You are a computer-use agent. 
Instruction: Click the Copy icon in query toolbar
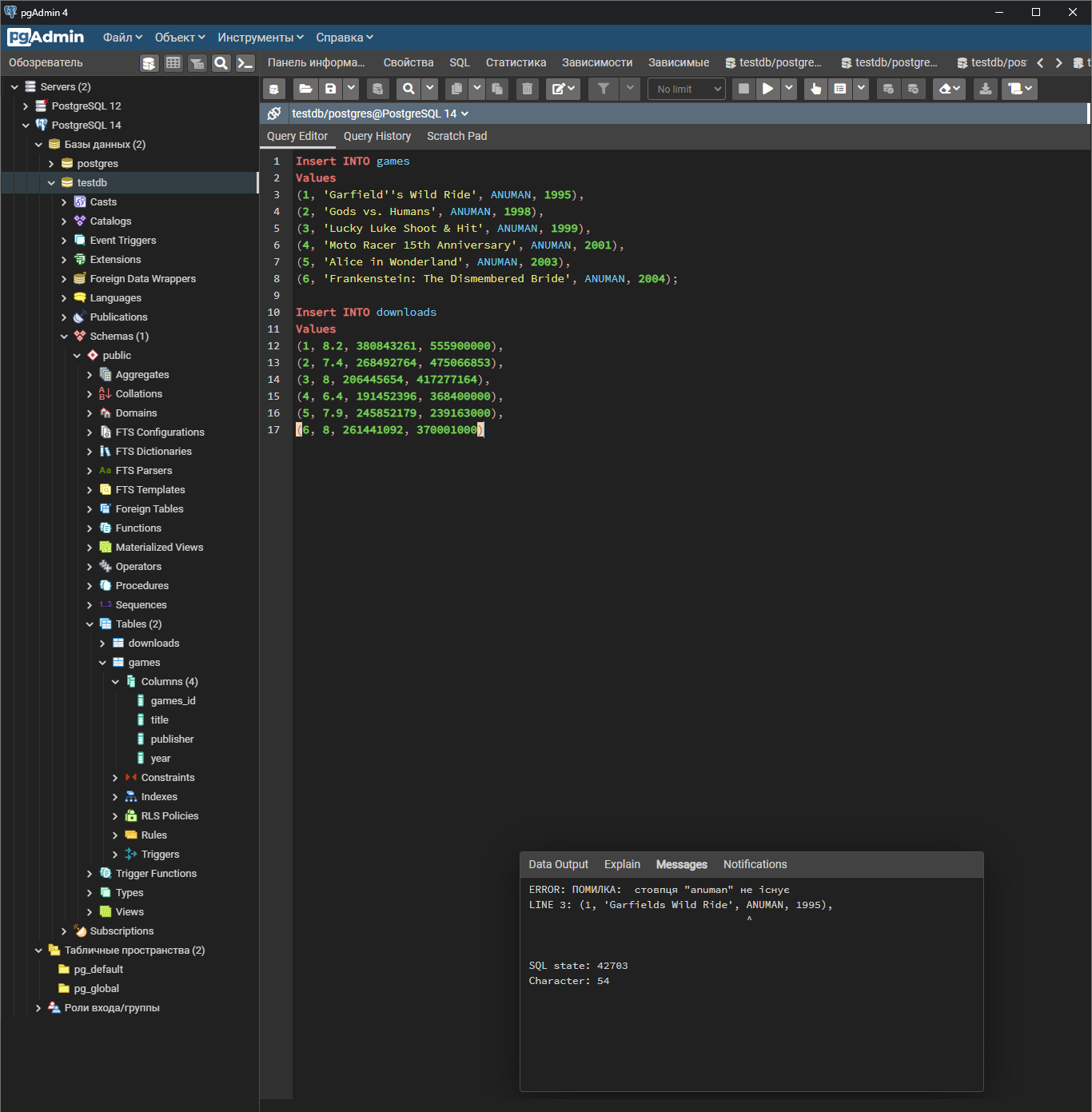(456, 89)
